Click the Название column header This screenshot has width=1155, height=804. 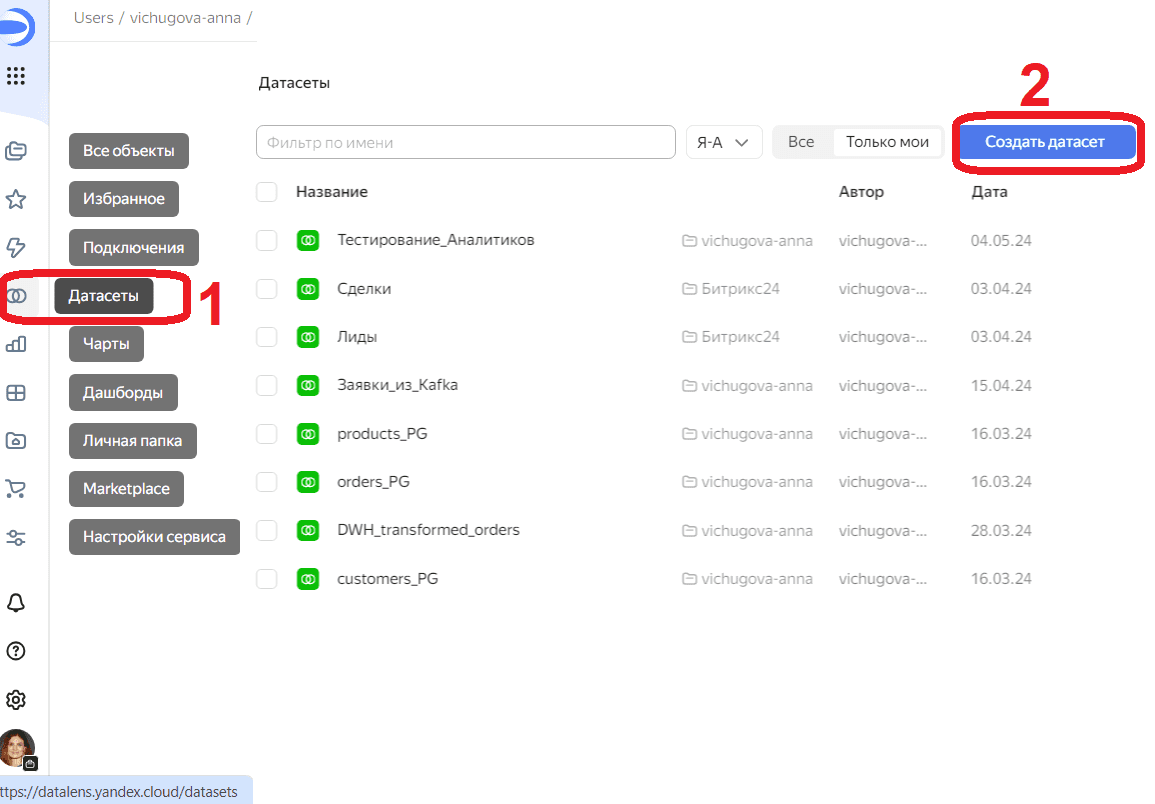tap(331, 192)
